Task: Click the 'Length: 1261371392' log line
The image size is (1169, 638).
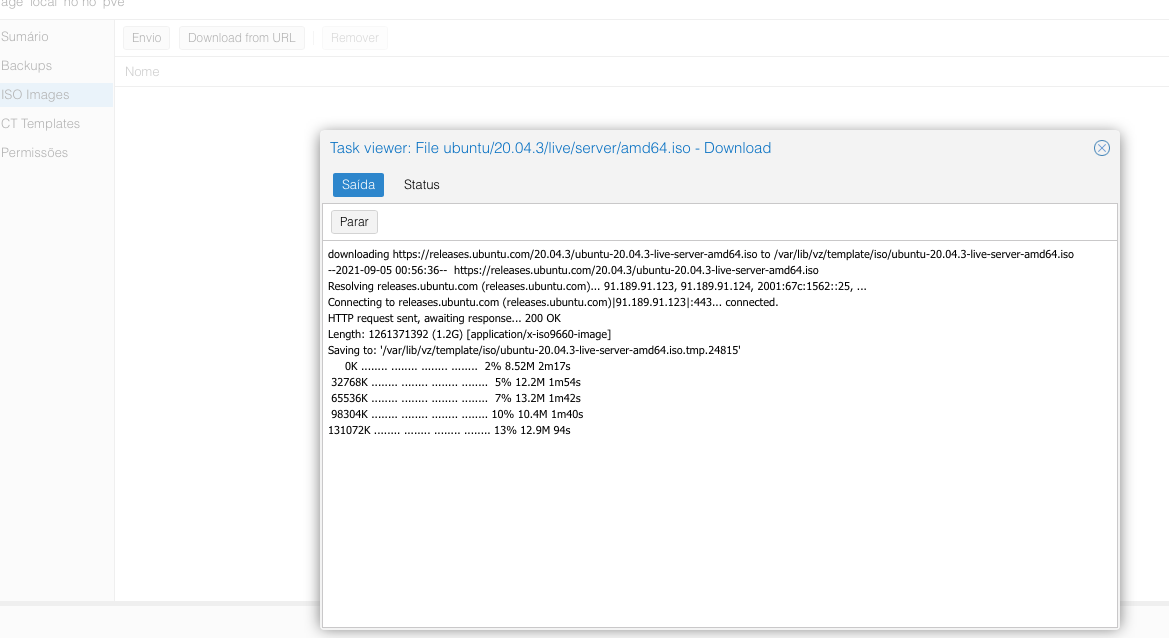Action: click(x=469, y=334)
